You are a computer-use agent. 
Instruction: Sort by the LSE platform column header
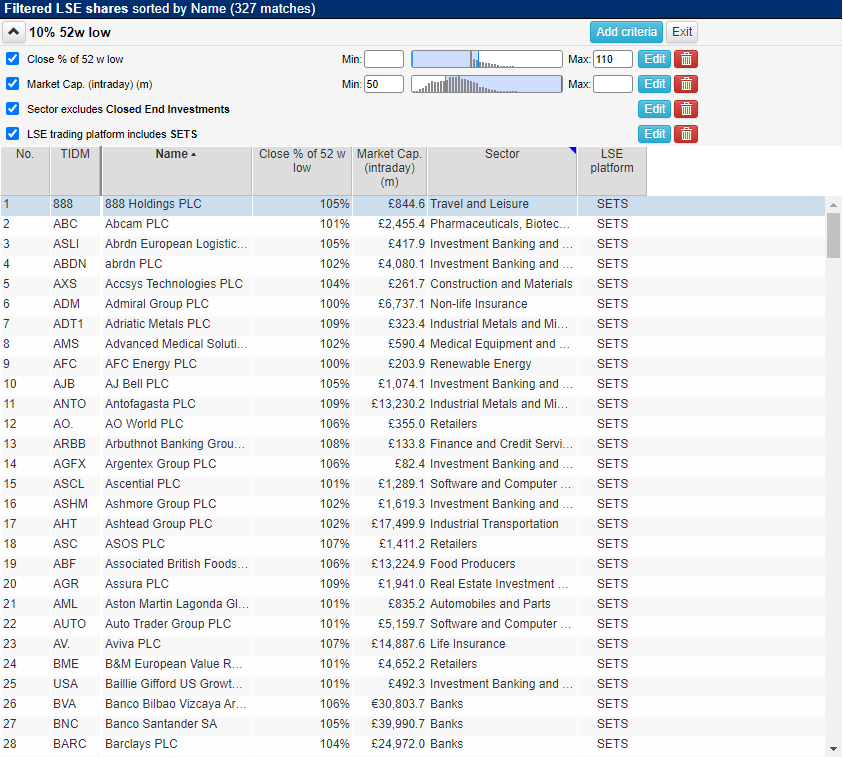pyautogui.click(x=612, y=170)
